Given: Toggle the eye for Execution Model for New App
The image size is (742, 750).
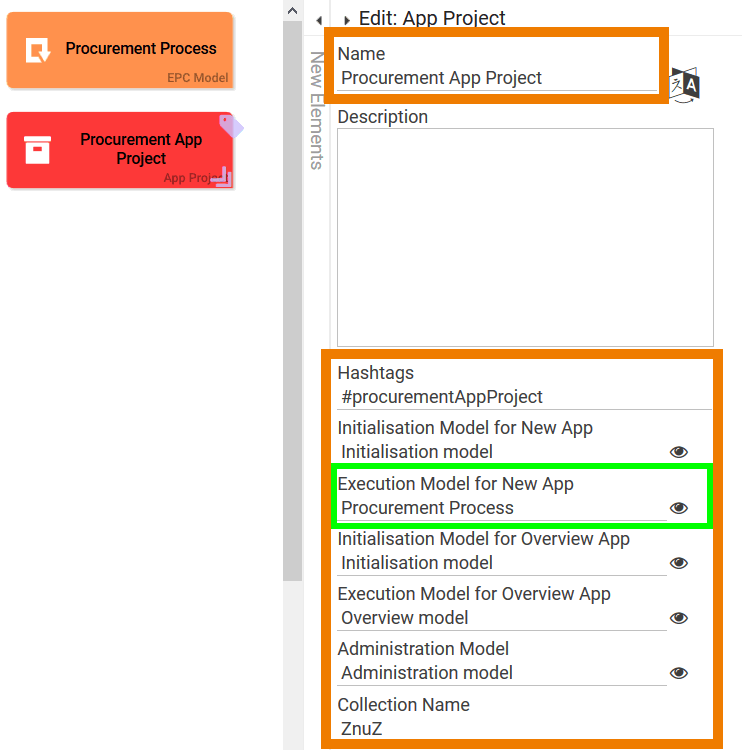Looking at the screenshot, I should 679,508.
